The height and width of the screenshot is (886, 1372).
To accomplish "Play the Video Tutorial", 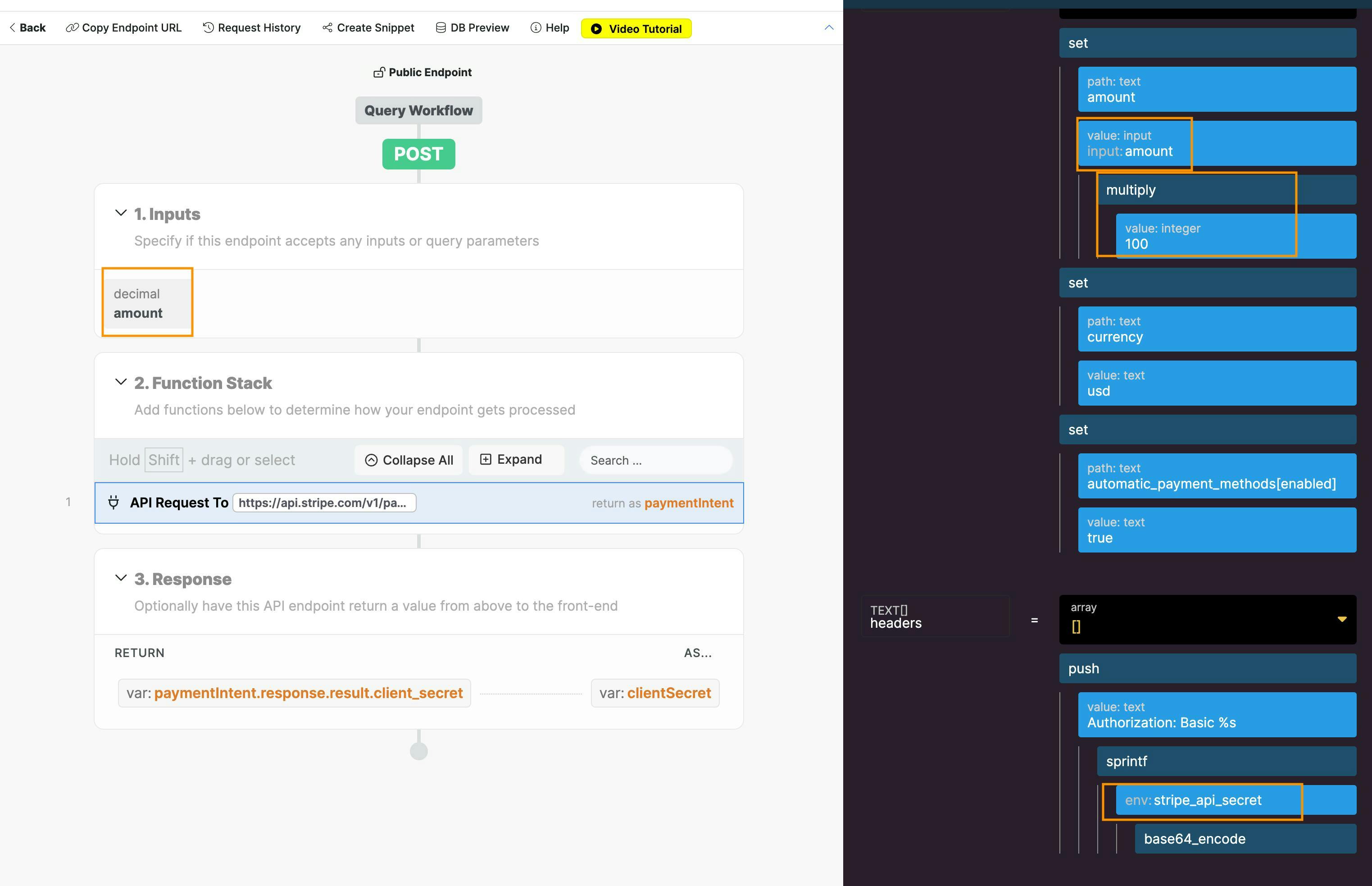I will [x=636, y=29].
